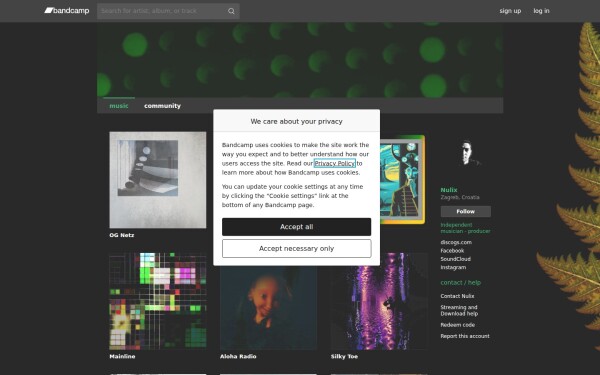The height and width of the screenshot is (375, 600).
Task: Click the Mainline album title
Action: click(x=122, y=356)
